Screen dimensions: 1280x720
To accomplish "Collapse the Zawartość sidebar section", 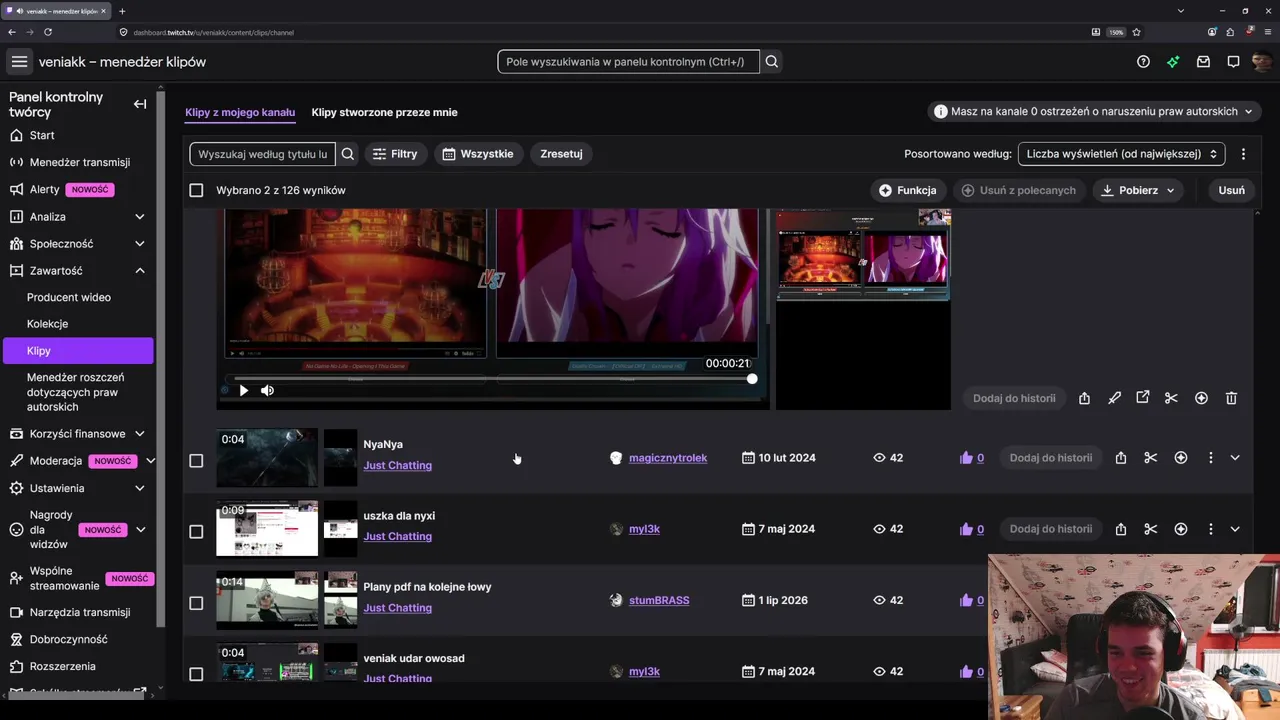I will pyautogui.click(x=140, y=271).
